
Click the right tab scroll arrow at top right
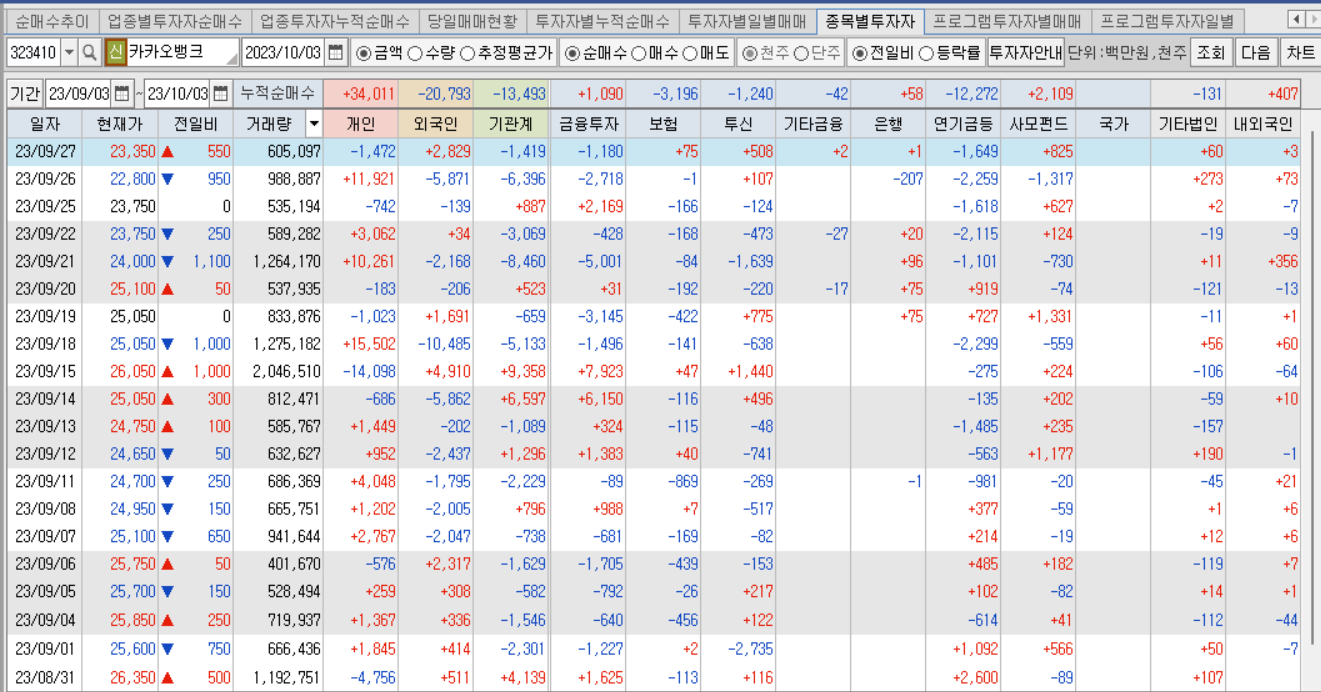(x=1312, y=20)
